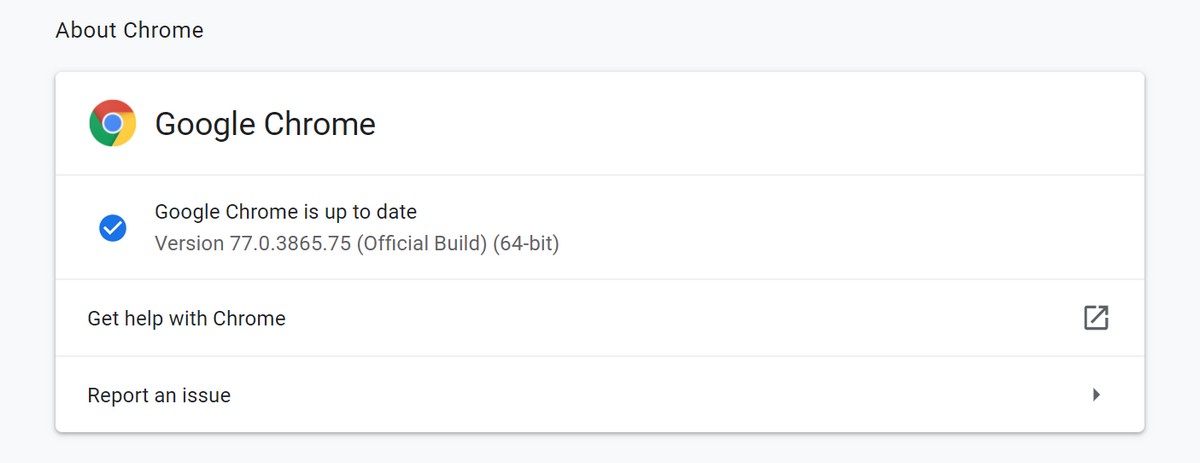Click empty space in the Google Chrome header row
This screenshot has width=1200, height=463.
(760, 124)
